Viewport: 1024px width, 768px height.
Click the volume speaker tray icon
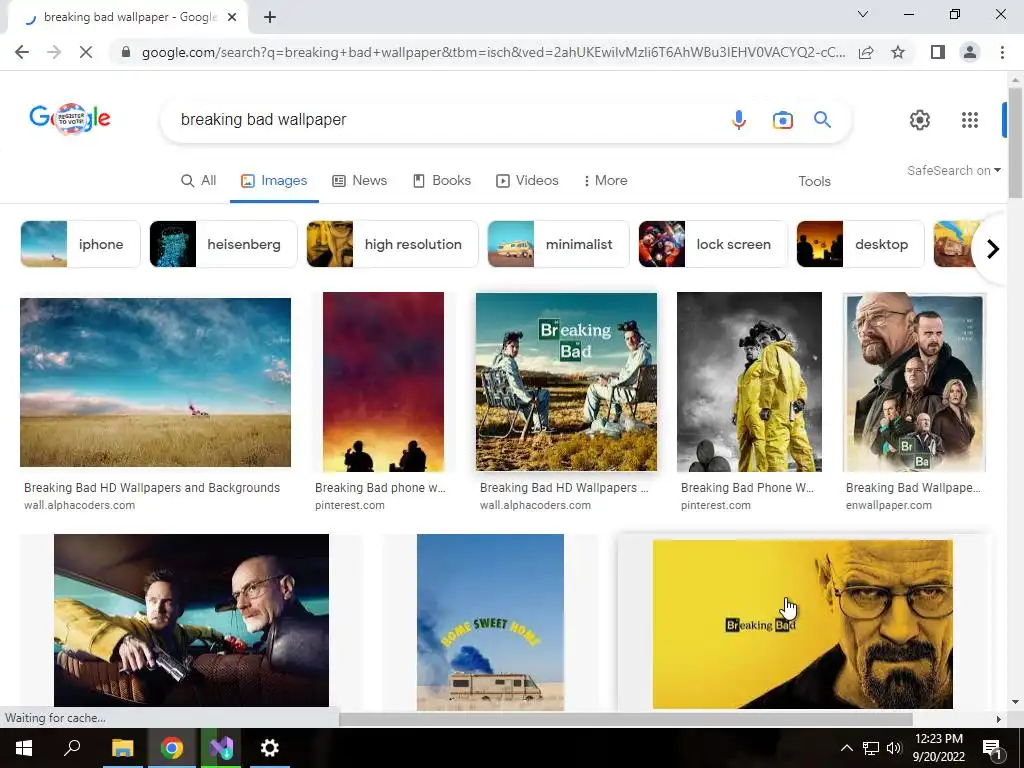(894, 748)
